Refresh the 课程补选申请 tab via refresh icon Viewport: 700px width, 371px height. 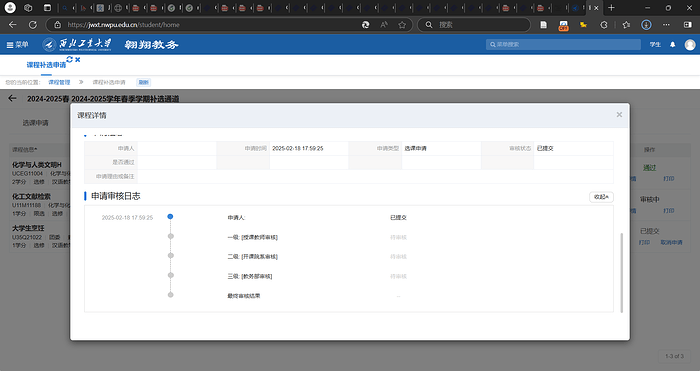click(x=70, y=59)
